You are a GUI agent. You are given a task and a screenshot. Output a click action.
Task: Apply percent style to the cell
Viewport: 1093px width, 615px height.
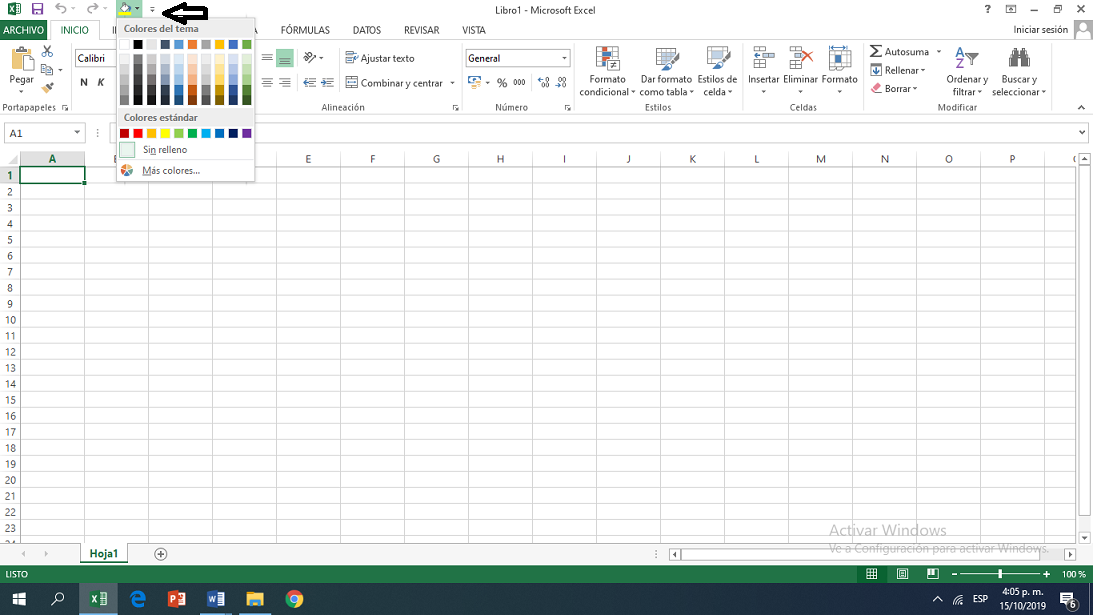coord(502,82)
